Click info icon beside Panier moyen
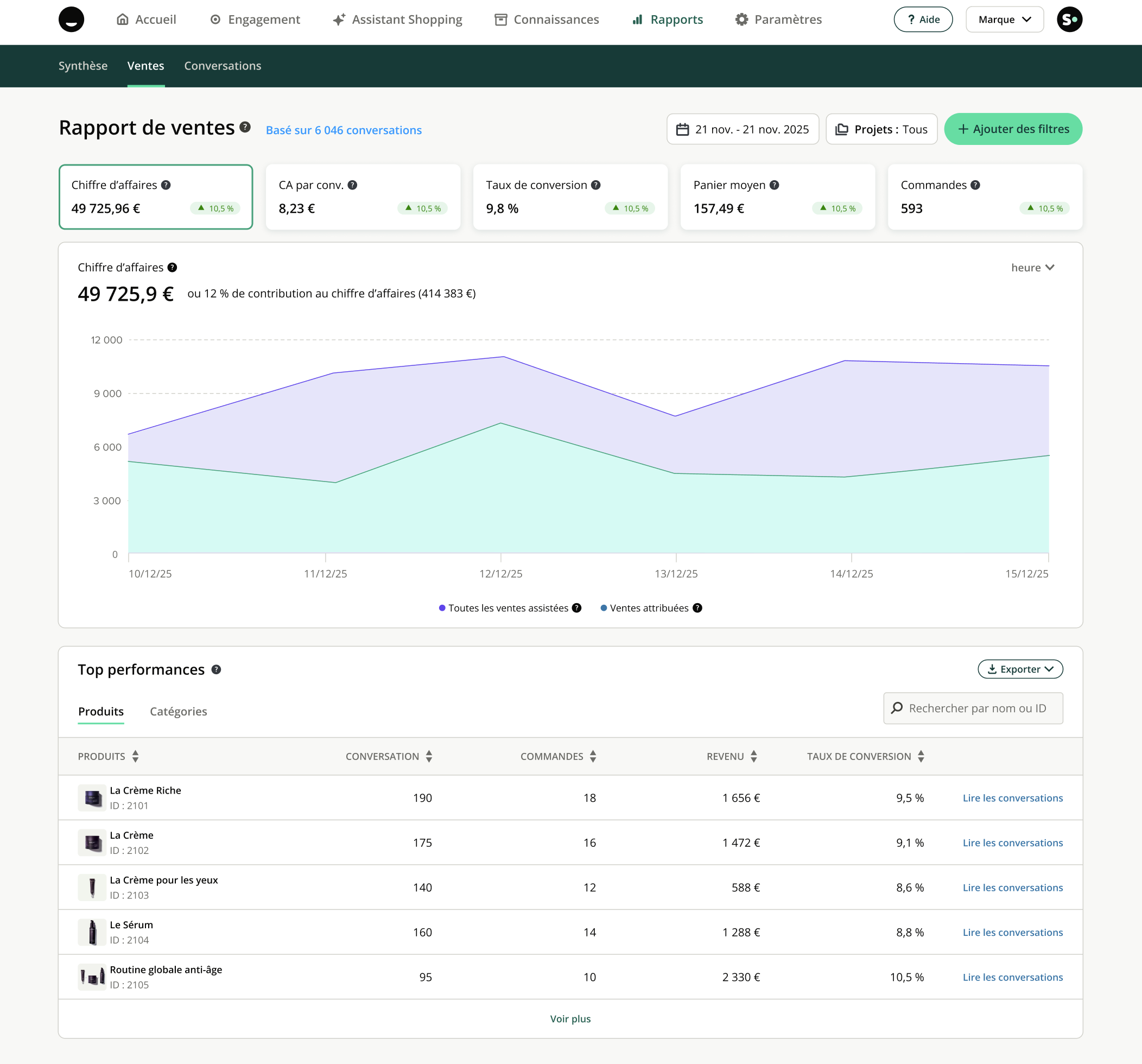This screenshot has width=1142, height=1064. point(775,185)
